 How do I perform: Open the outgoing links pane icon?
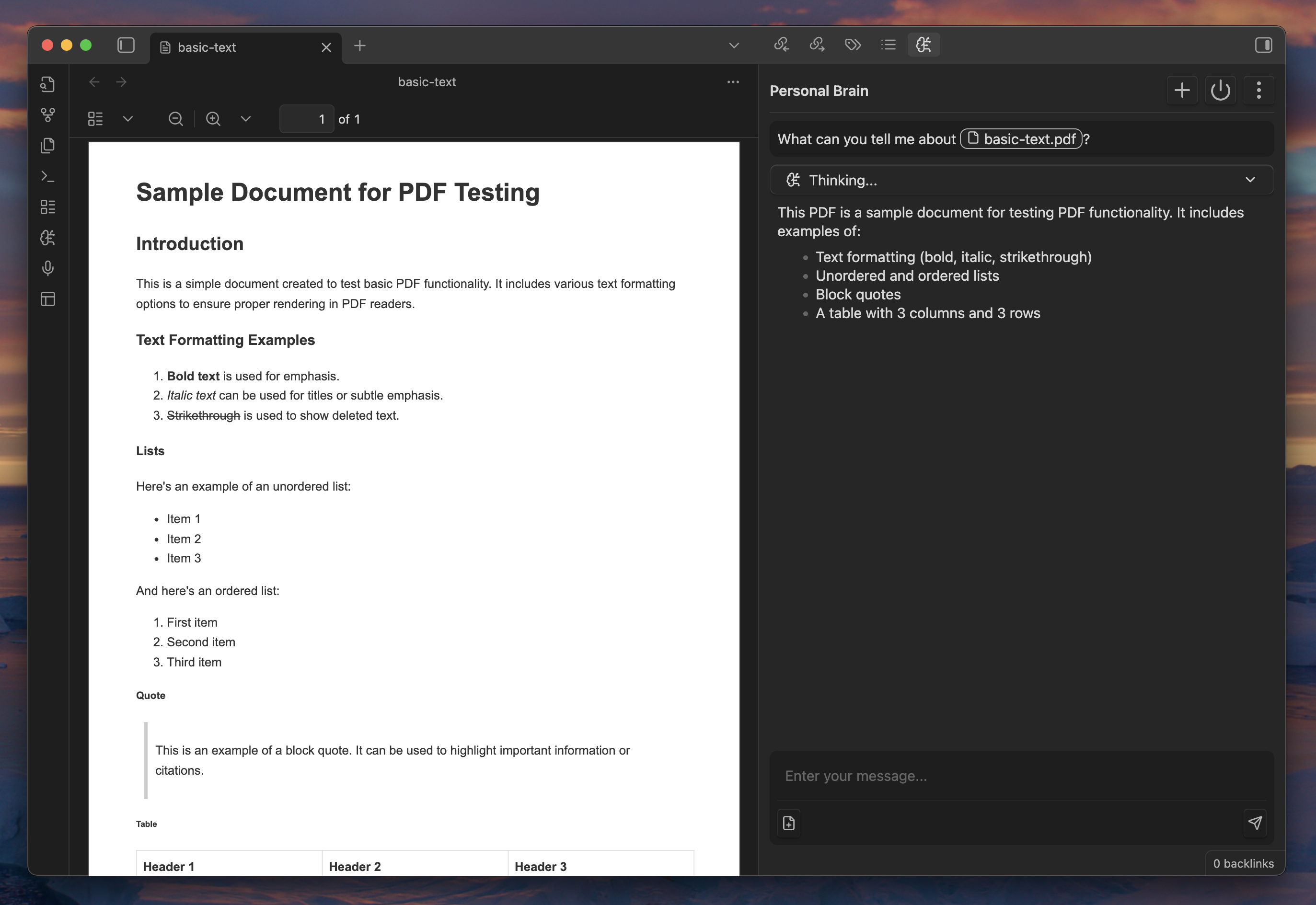[x=817, y=45]
